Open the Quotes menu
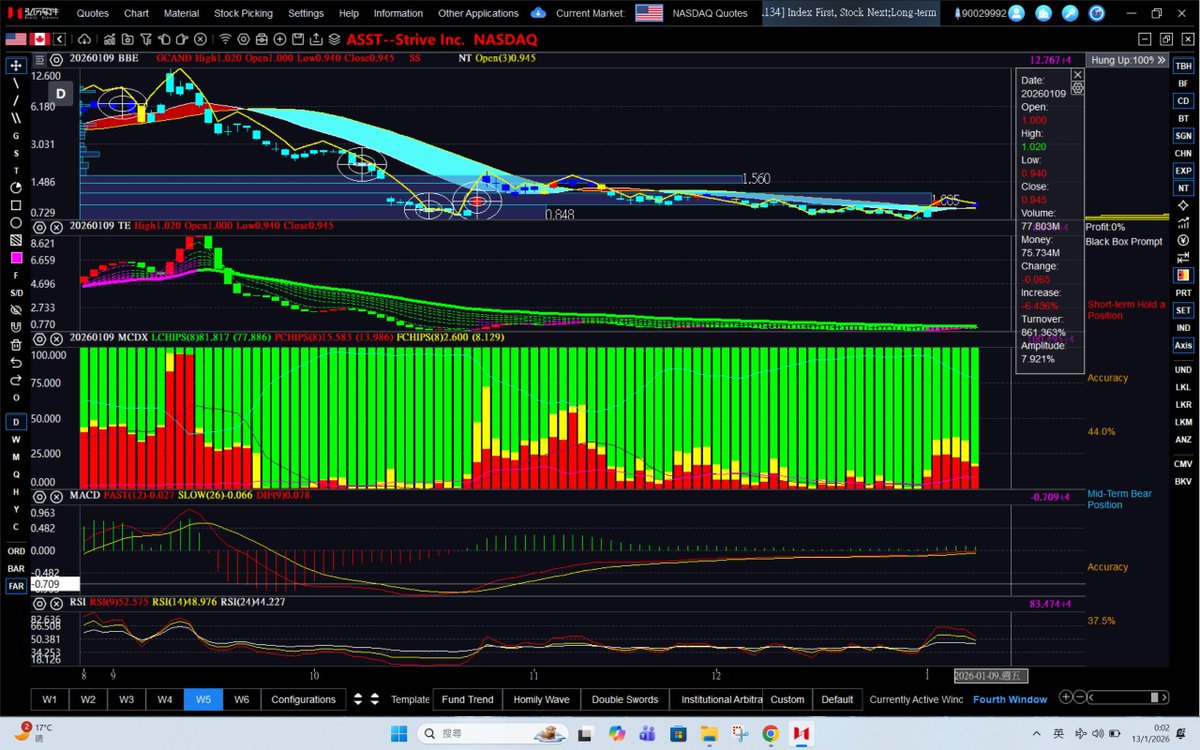This screenshot has width=1200, height=750. click(x=93, y=13)
